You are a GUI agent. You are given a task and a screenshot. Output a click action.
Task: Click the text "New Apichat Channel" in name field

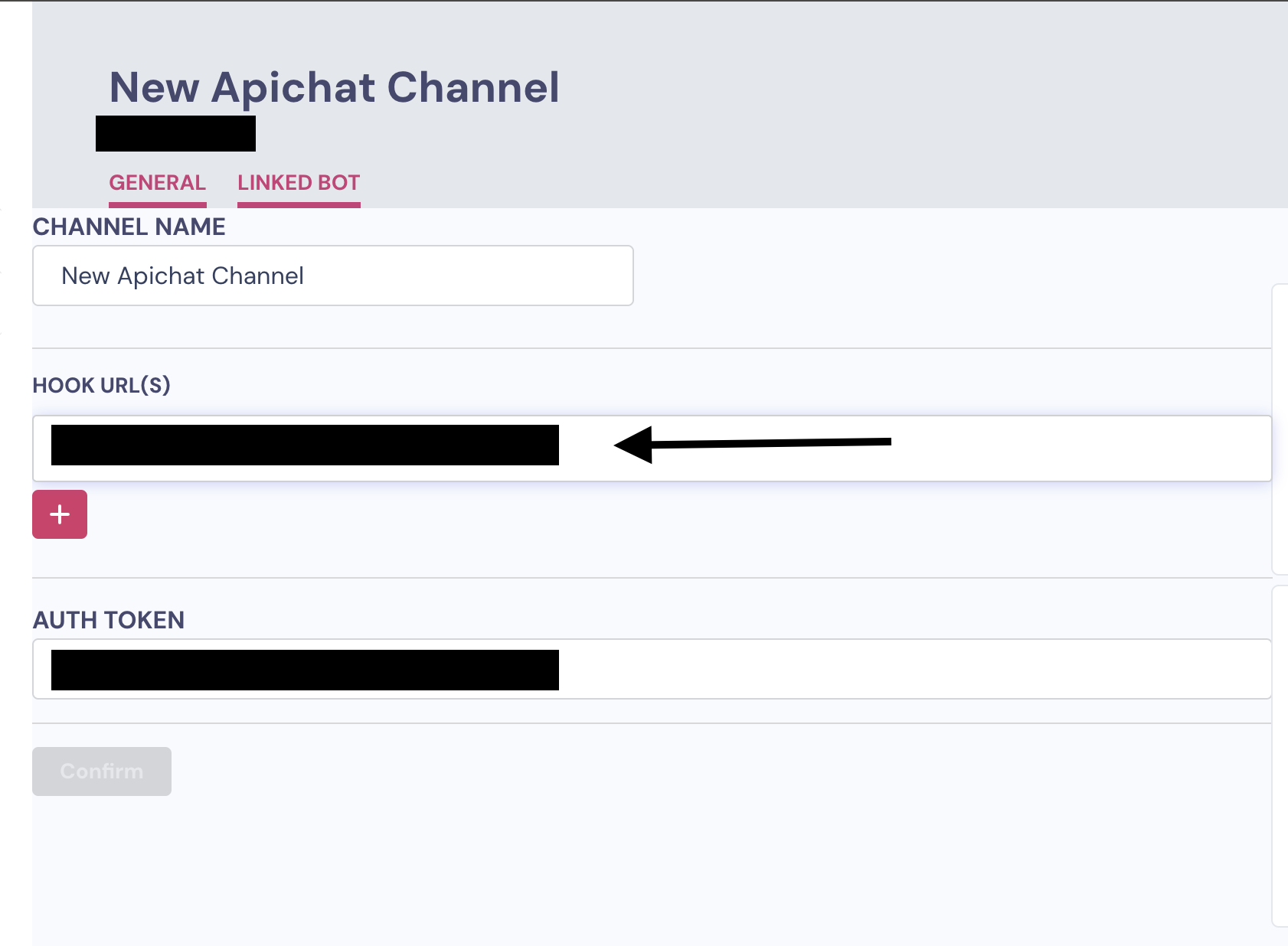click(182, 276)
